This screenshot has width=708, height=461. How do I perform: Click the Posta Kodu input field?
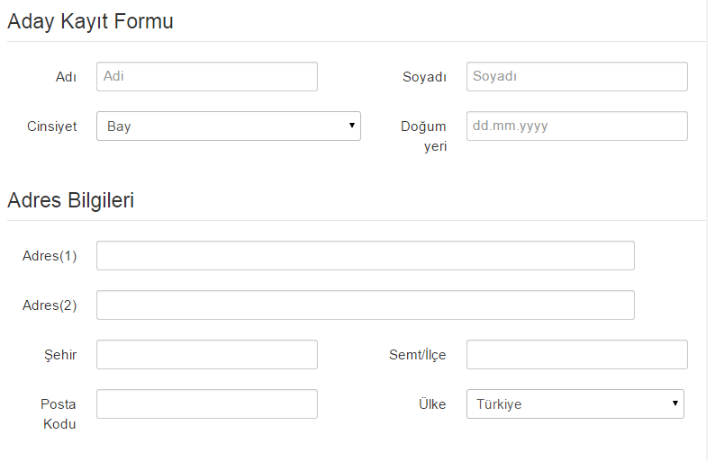[x=207, y=404]
